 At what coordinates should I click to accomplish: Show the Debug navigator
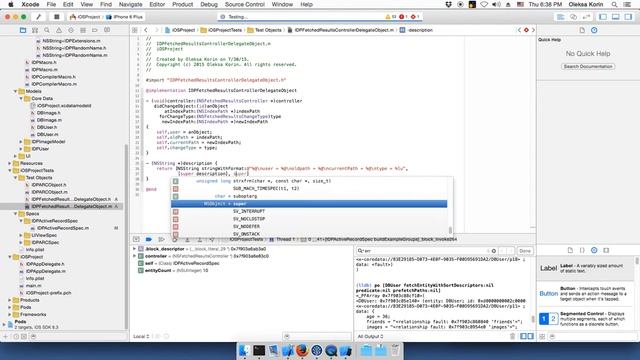point(83,30)
